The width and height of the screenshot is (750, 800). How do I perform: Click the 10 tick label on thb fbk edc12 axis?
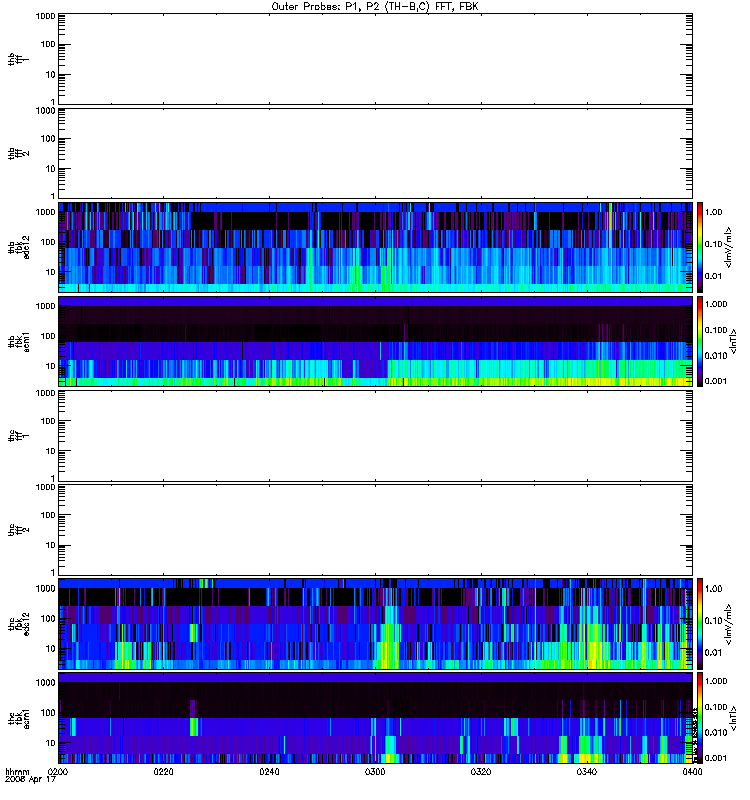[x=51, y=272]
